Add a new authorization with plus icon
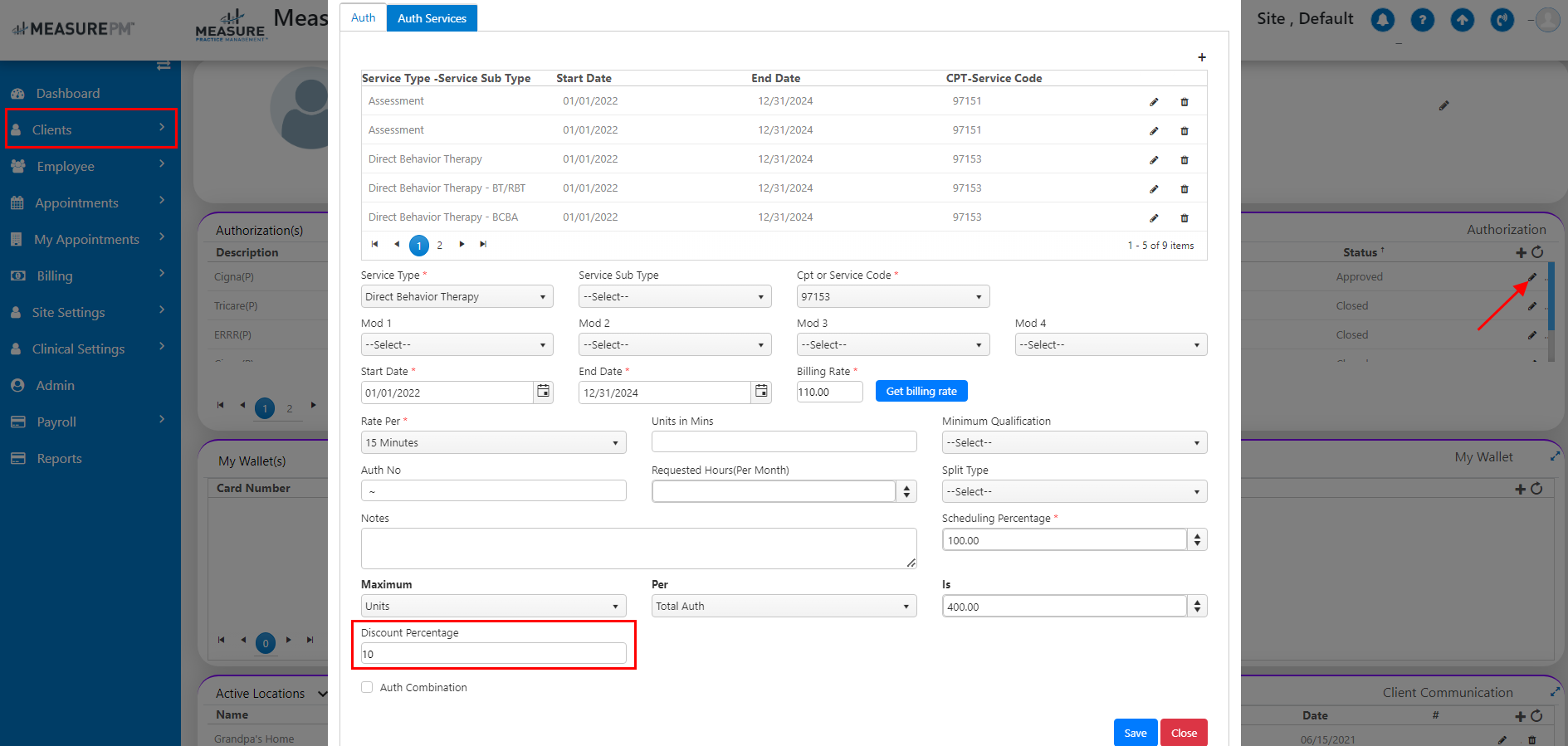This screenshot has height=746, width=1568. tap(1521, 252)
